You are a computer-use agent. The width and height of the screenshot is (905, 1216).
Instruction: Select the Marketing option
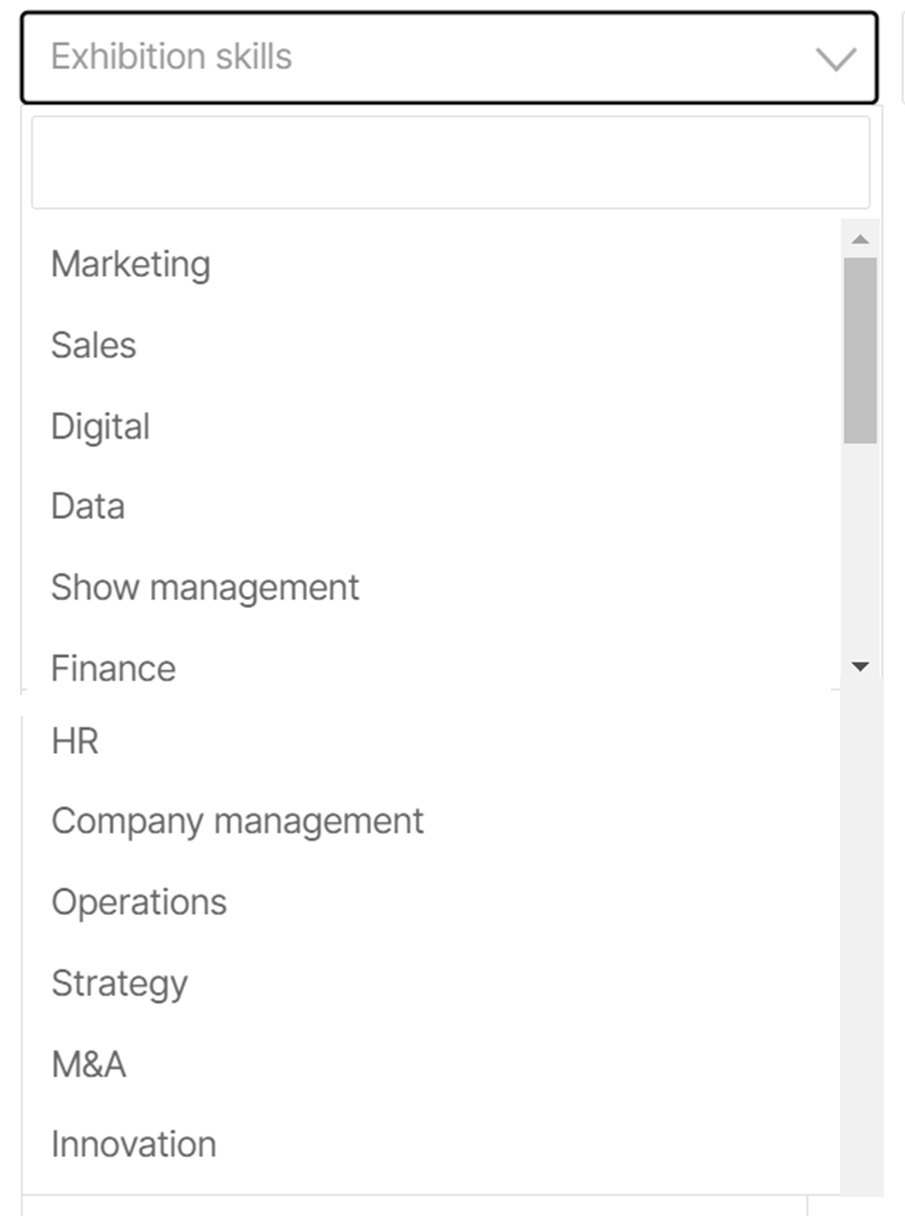pos(131,265)
